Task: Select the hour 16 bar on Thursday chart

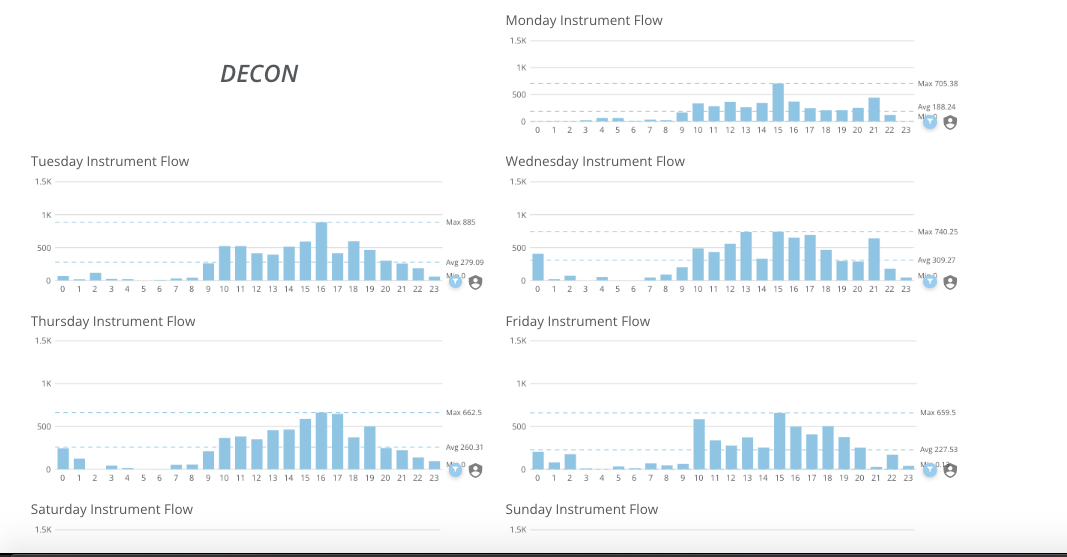Action: 321,441
